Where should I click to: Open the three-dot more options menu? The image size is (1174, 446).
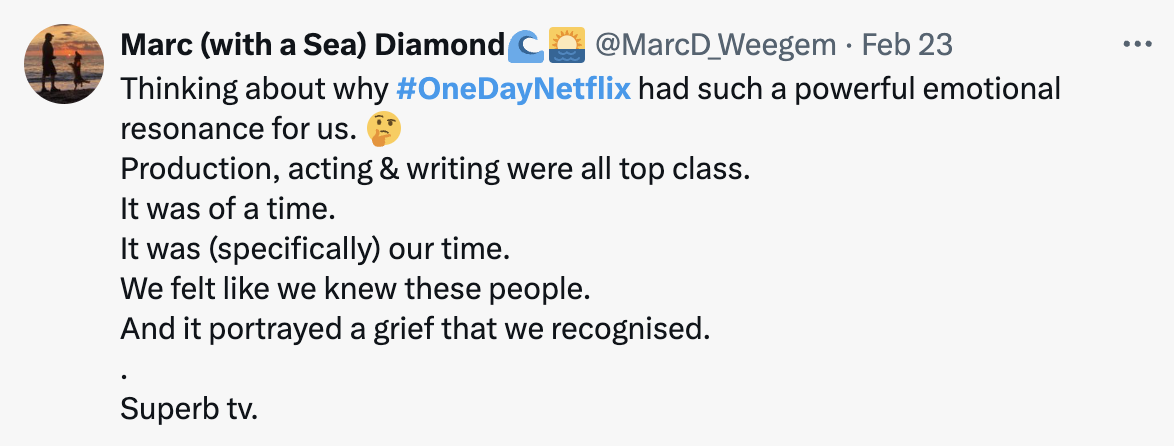1137,45
